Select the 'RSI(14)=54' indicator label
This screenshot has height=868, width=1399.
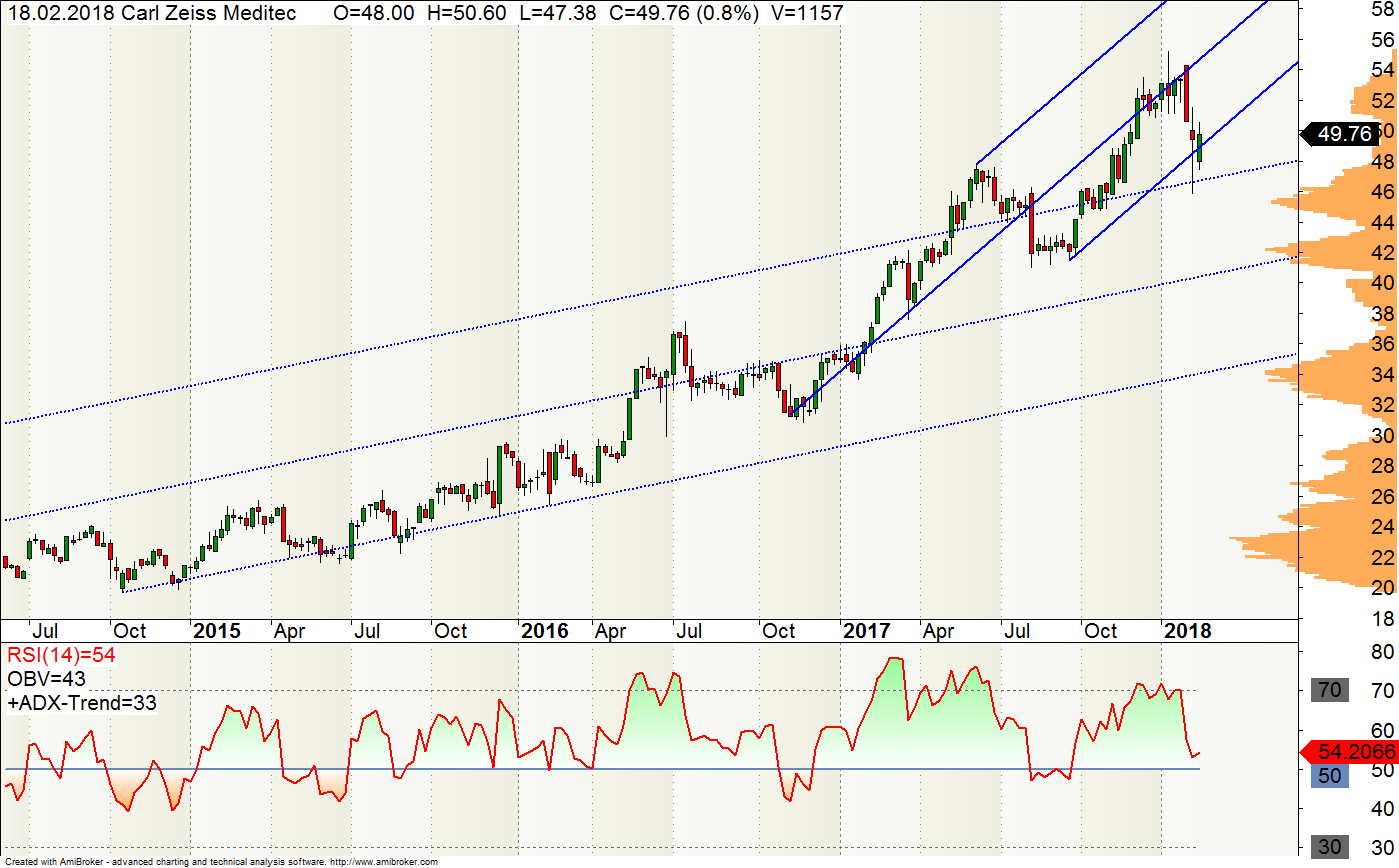[x=62, y=656]
